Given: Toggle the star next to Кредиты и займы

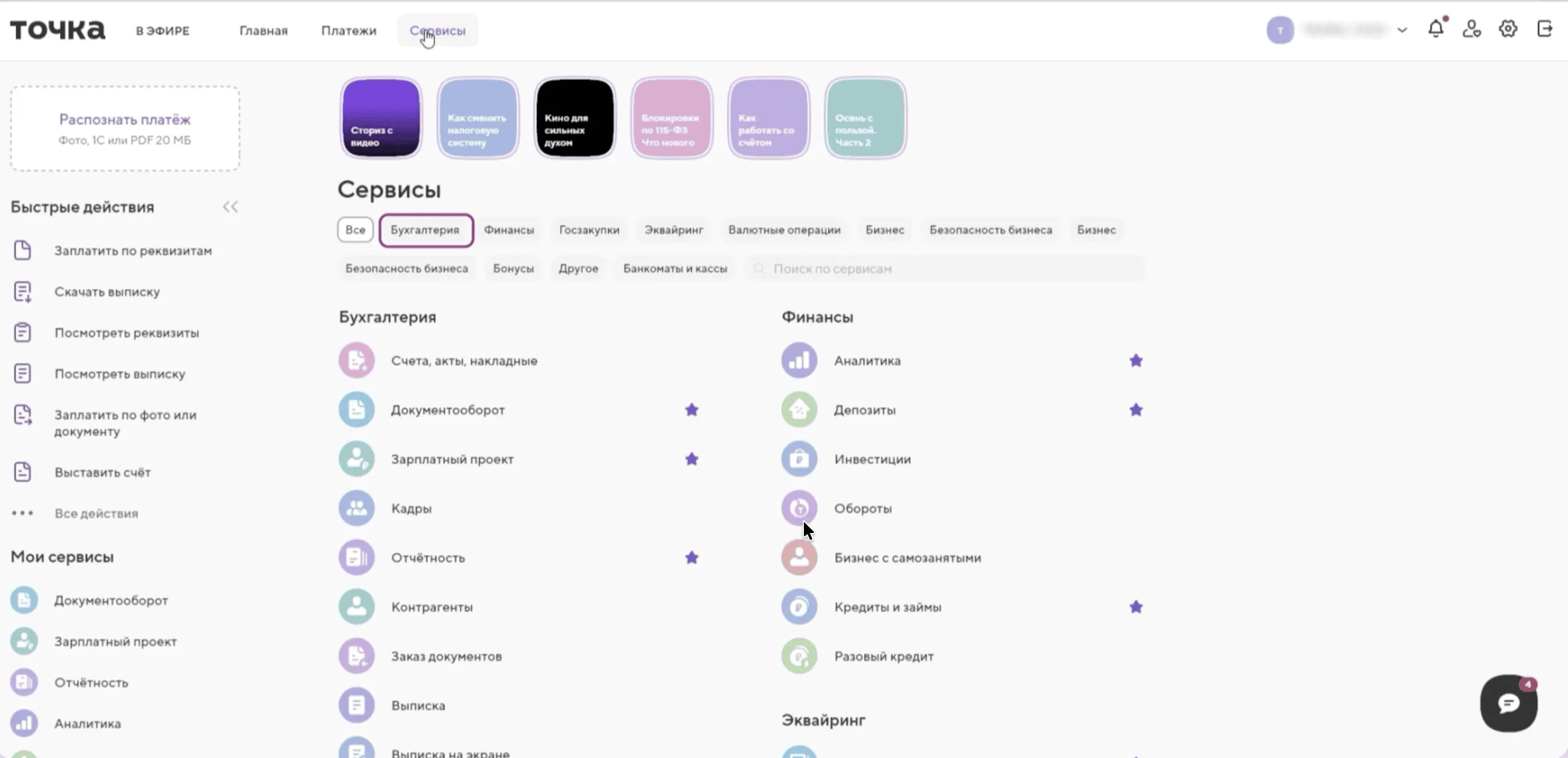Looking at the screenshot, I should (1135, 607).
